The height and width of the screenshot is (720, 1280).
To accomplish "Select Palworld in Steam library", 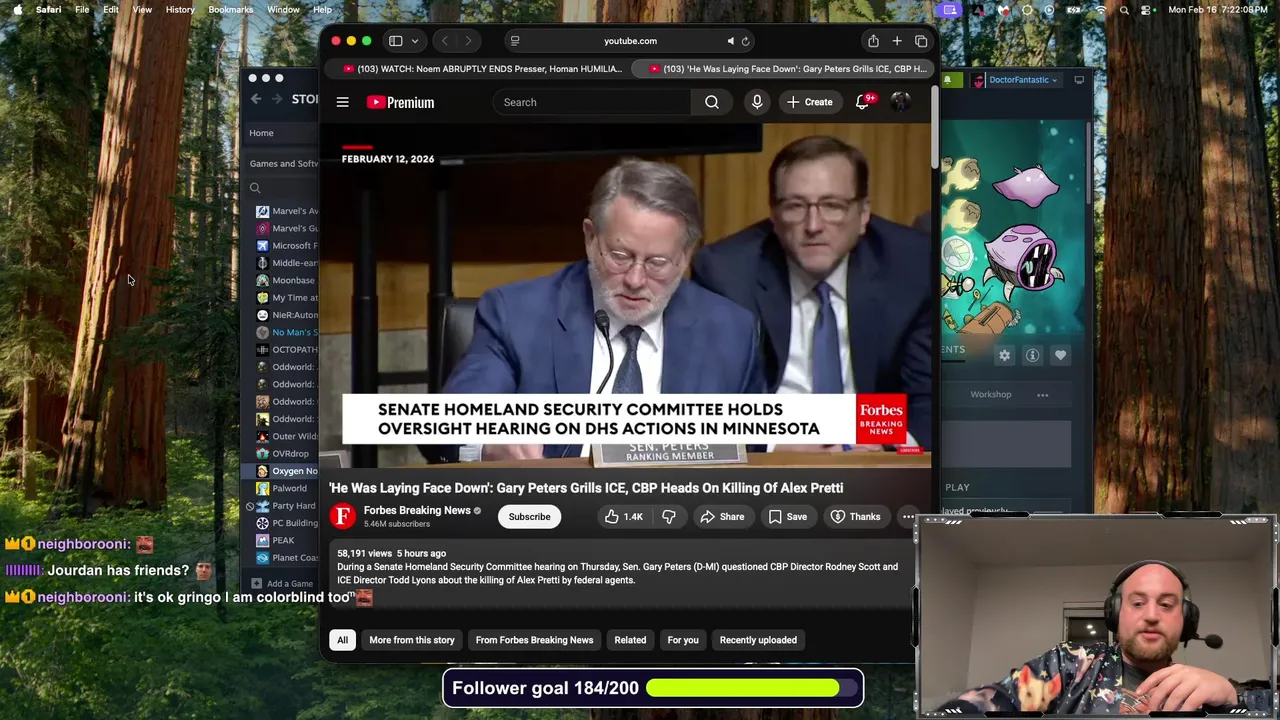I will [286, 488].
